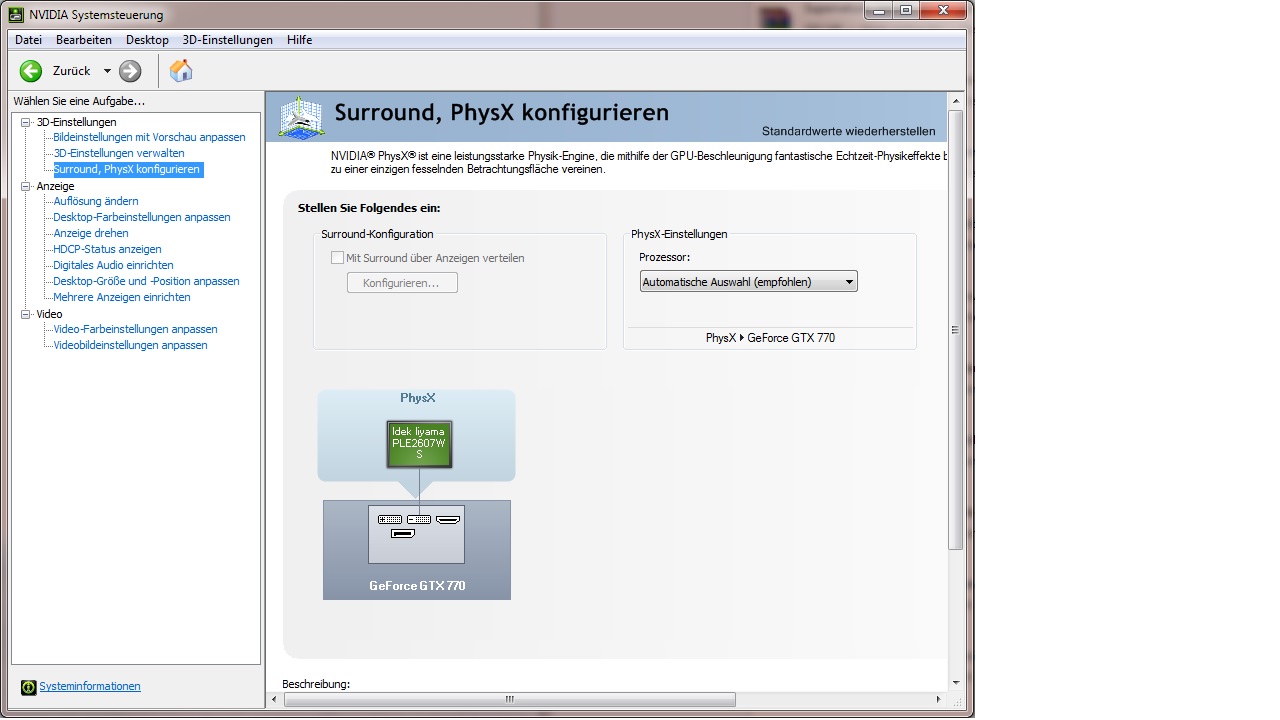Image resolution: width=1280 pixels, height=720 pixels.
Task: Click the 3D-Einstellungen tree category label
Action: tap(76, 122)
